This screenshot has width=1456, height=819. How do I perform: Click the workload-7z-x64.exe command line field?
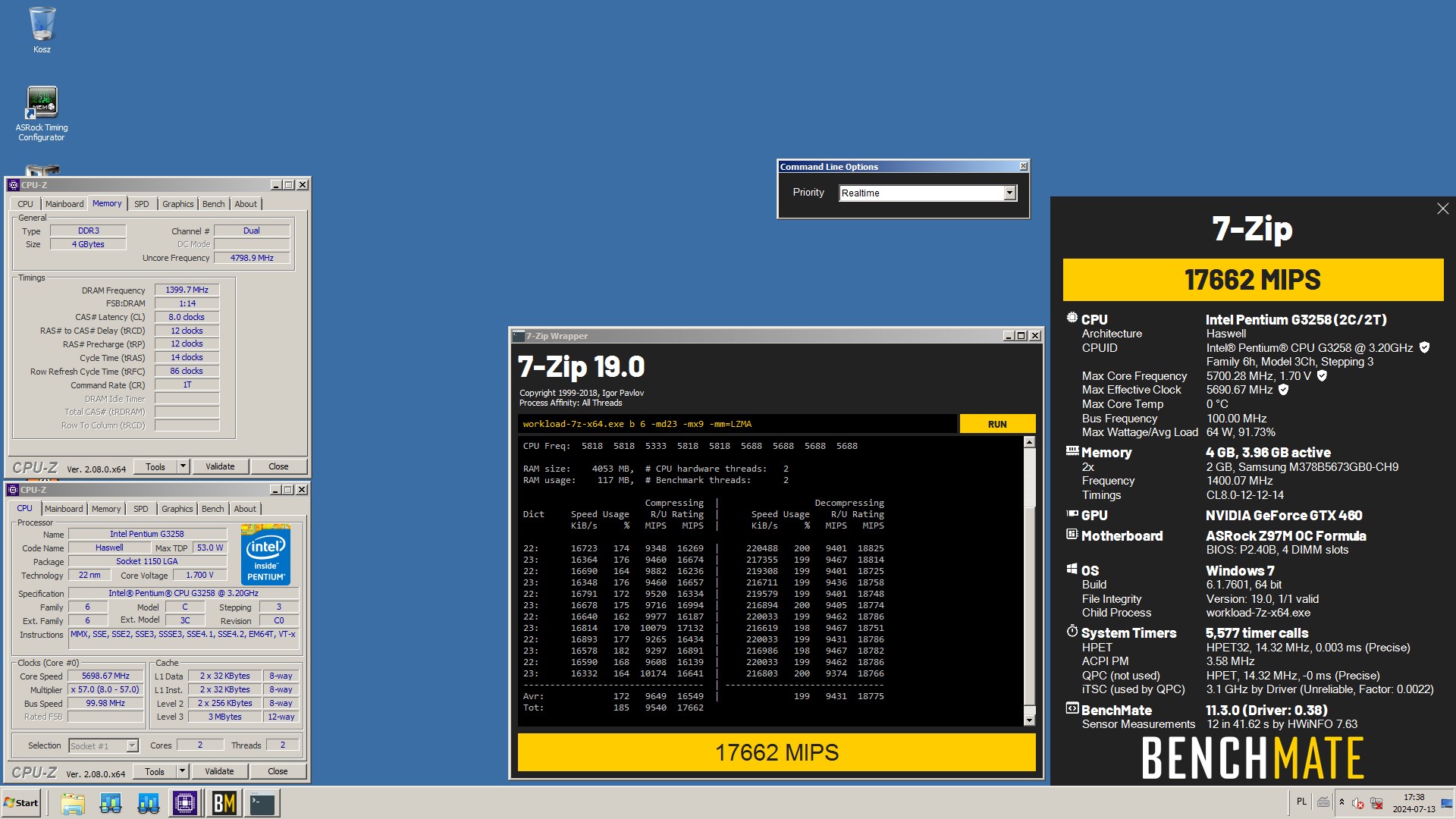737,424
